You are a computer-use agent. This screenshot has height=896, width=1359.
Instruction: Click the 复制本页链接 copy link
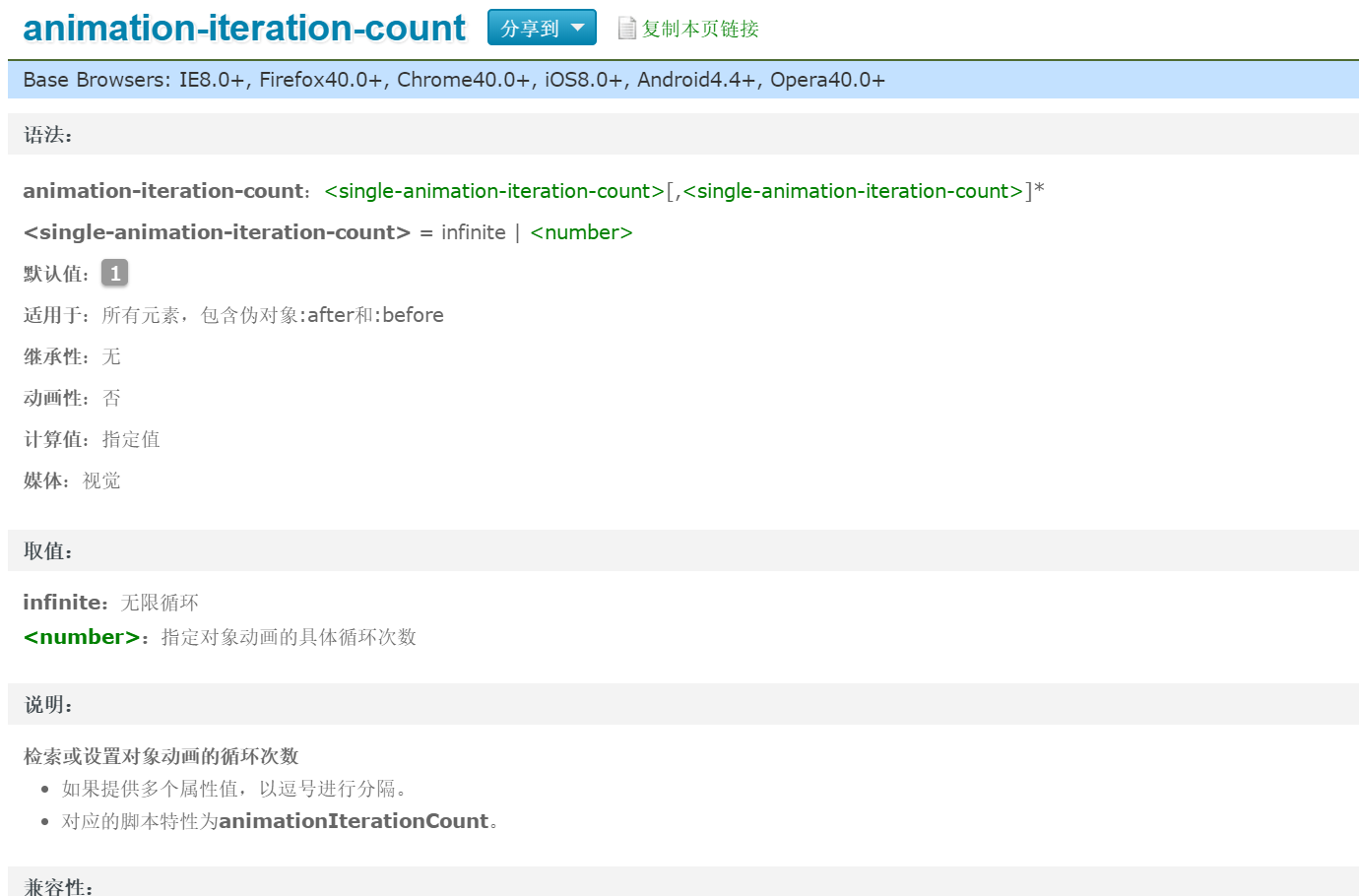tap(700, 29)
